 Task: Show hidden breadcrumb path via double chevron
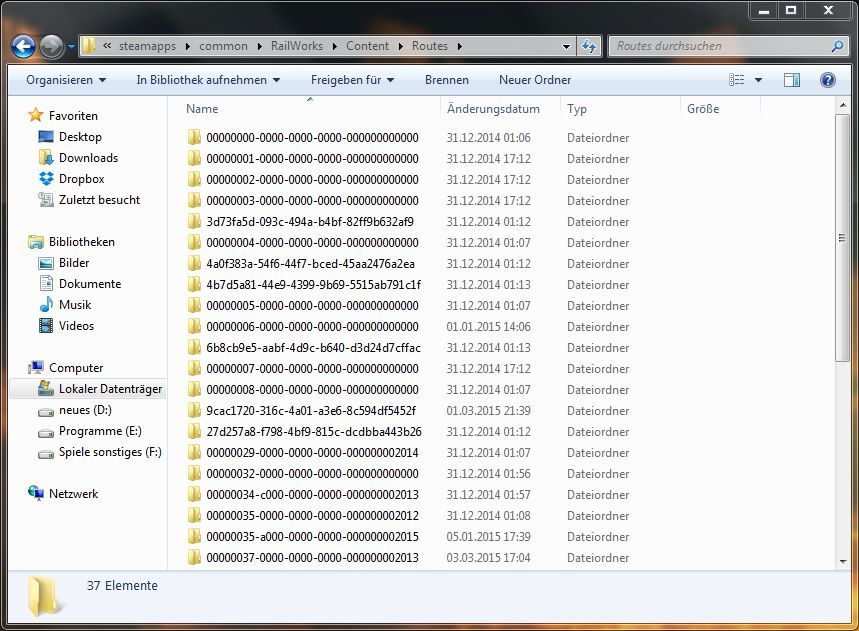[107, 46]
